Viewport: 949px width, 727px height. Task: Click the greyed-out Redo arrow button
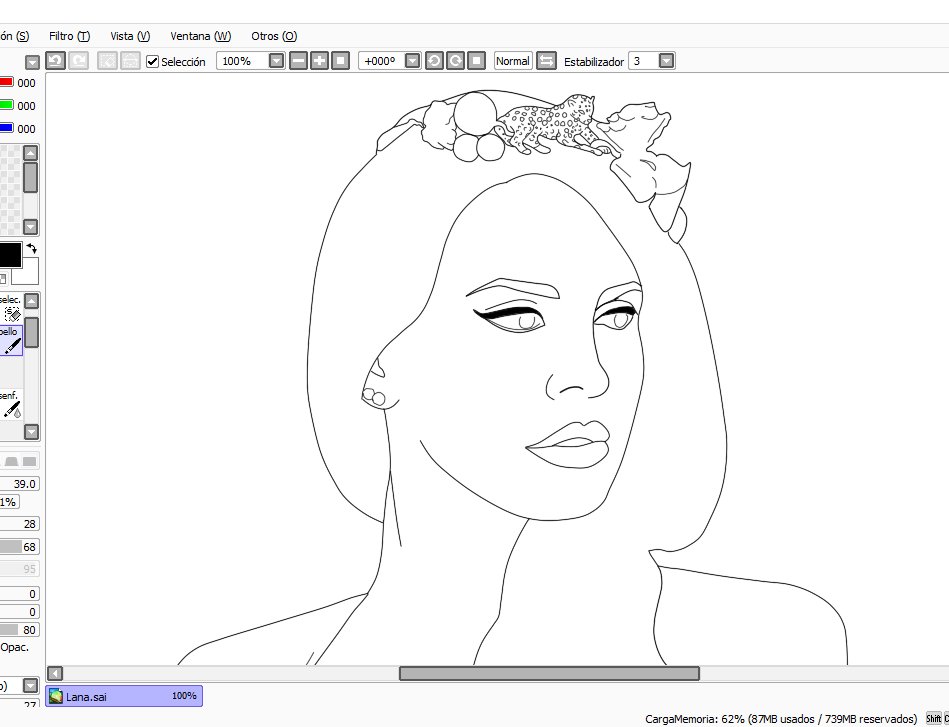(79, 61)
